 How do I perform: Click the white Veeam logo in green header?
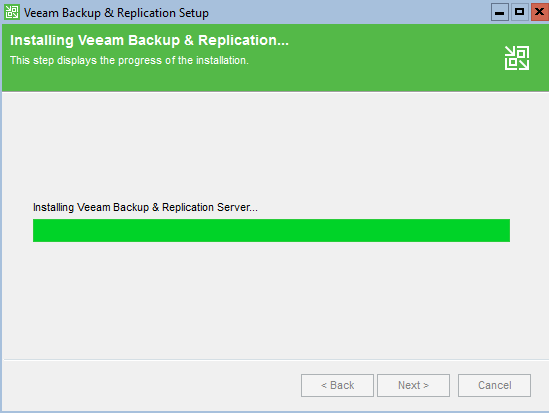coord(517,58)
